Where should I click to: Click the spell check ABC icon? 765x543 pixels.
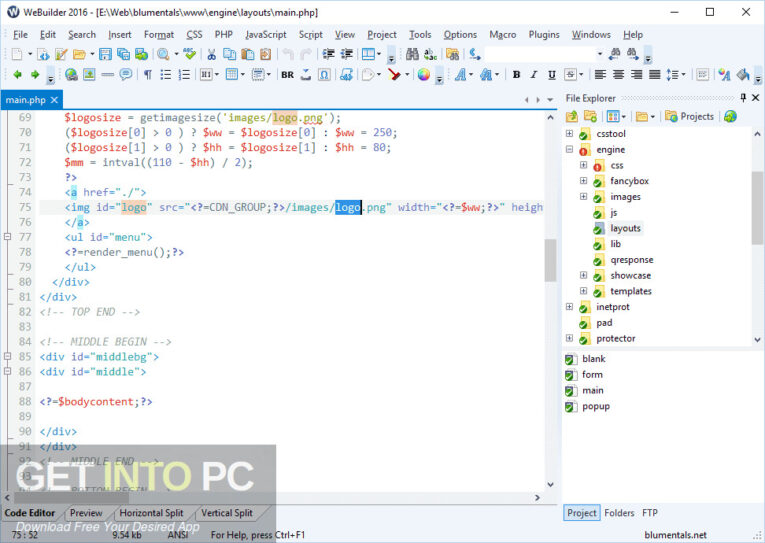190,54
